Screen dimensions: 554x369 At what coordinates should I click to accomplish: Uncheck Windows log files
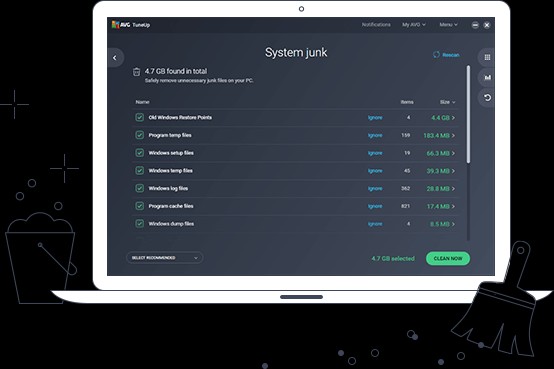[x=140, y=188]
